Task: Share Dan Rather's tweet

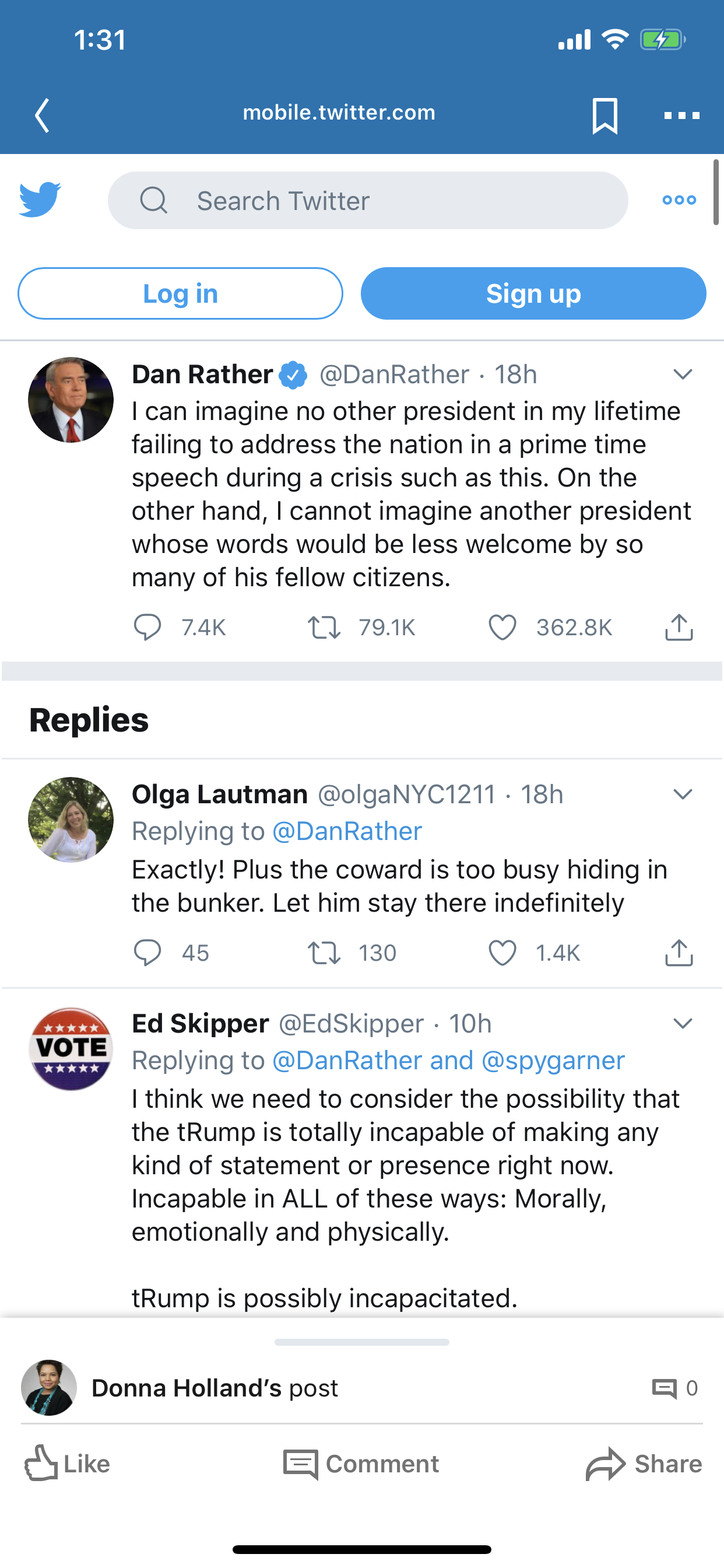Action: point(679,628)
